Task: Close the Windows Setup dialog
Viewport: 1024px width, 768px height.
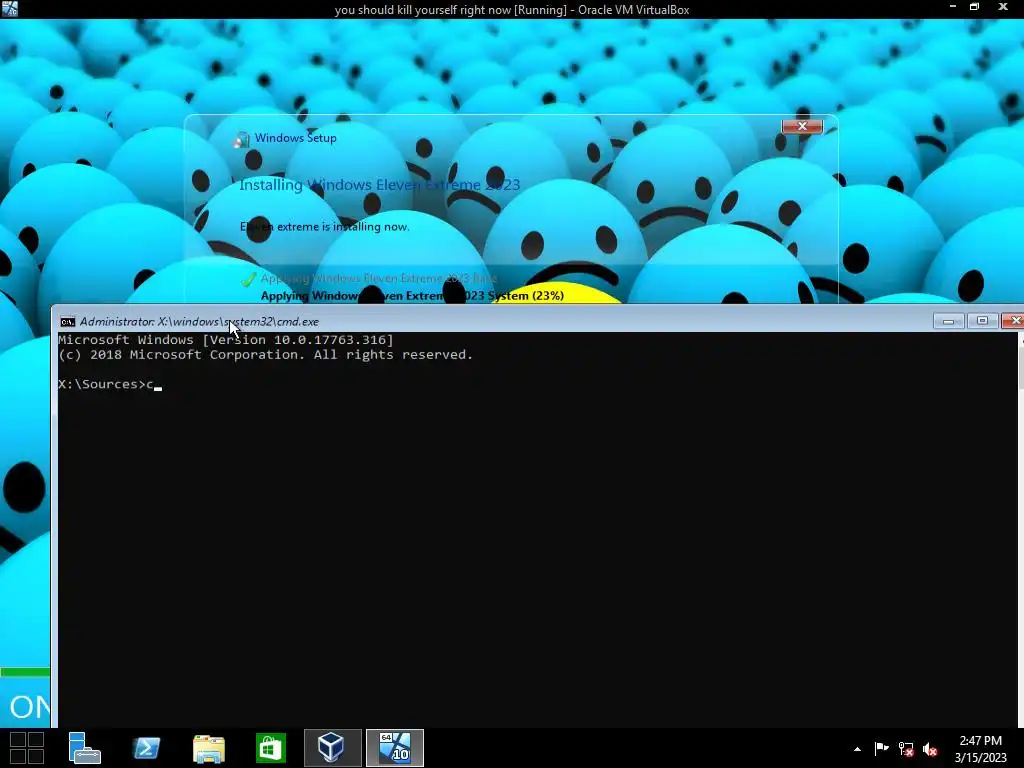Action: tap(802, 126)
